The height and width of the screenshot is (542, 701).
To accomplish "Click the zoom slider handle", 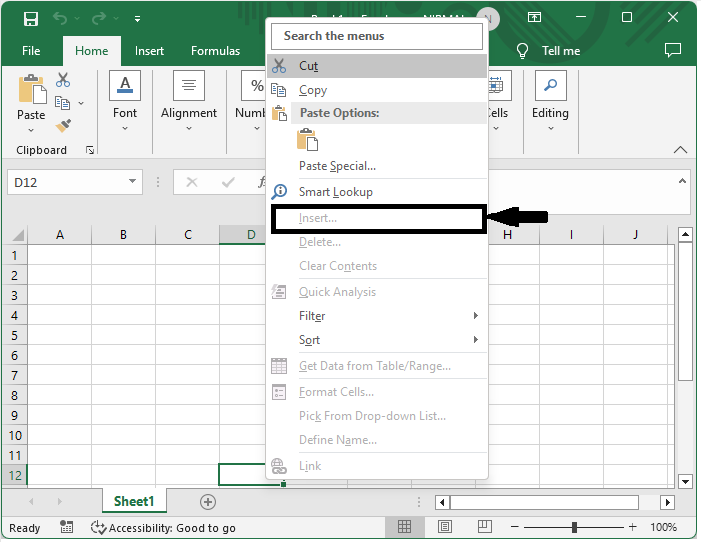I will click(x=574, y=527).
